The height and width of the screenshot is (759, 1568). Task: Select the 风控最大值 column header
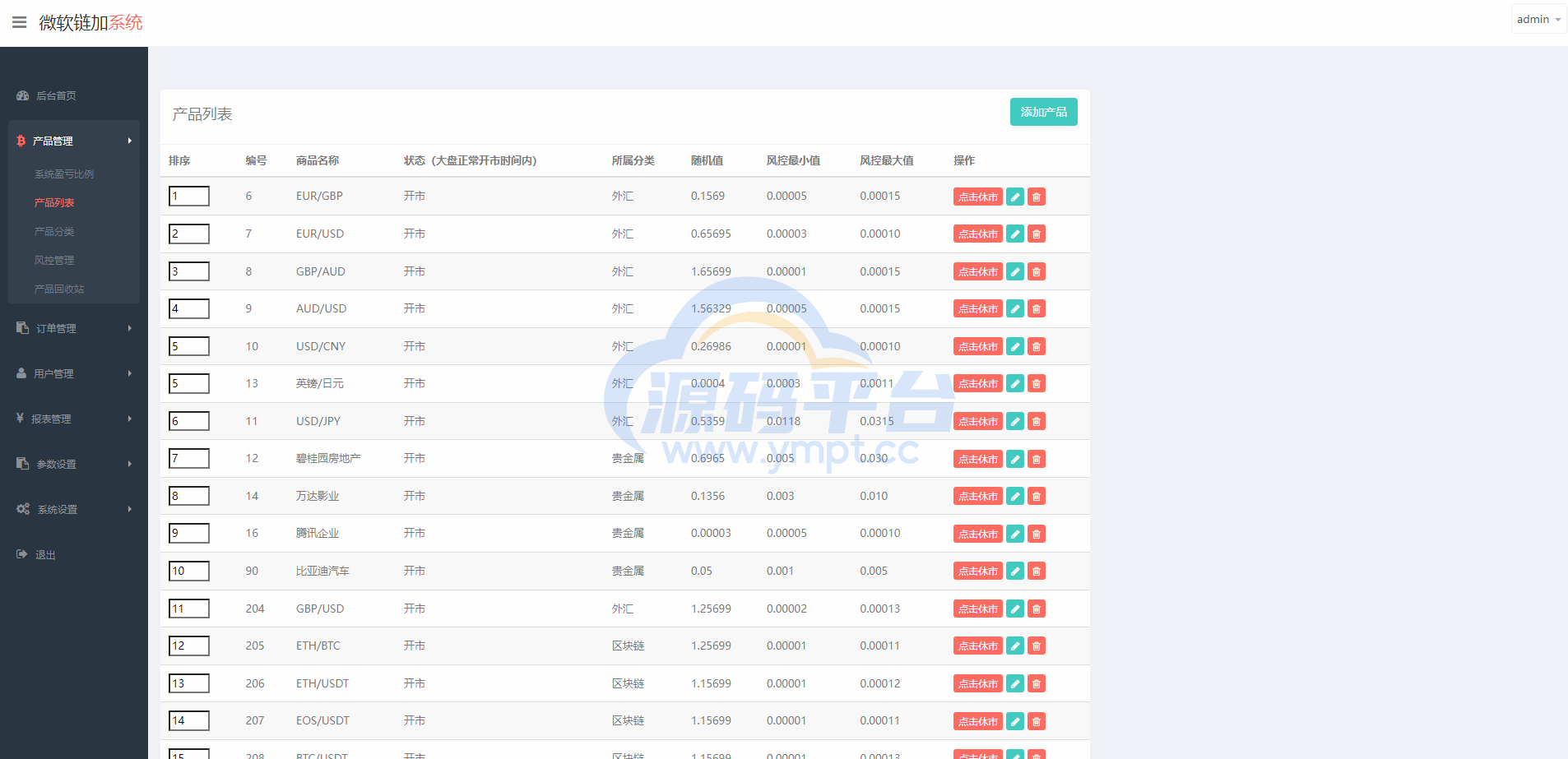(887, 160)
